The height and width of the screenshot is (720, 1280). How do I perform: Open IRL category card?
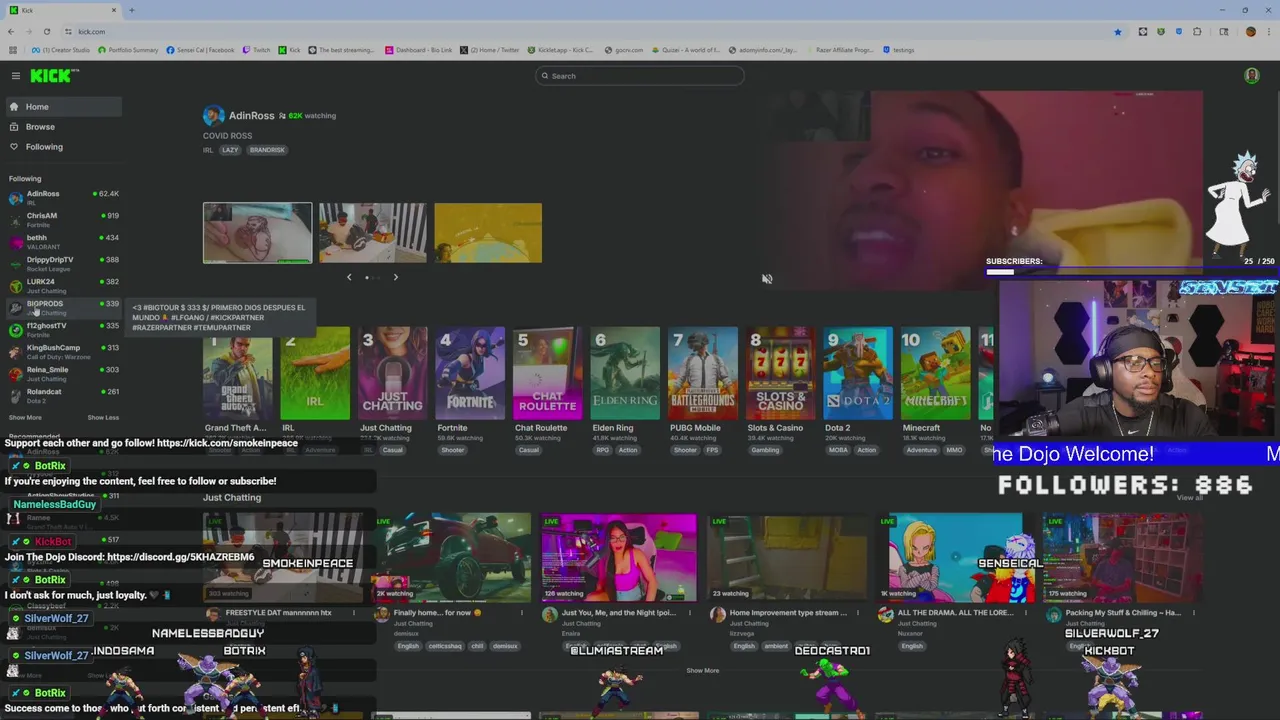pos(315,373)
